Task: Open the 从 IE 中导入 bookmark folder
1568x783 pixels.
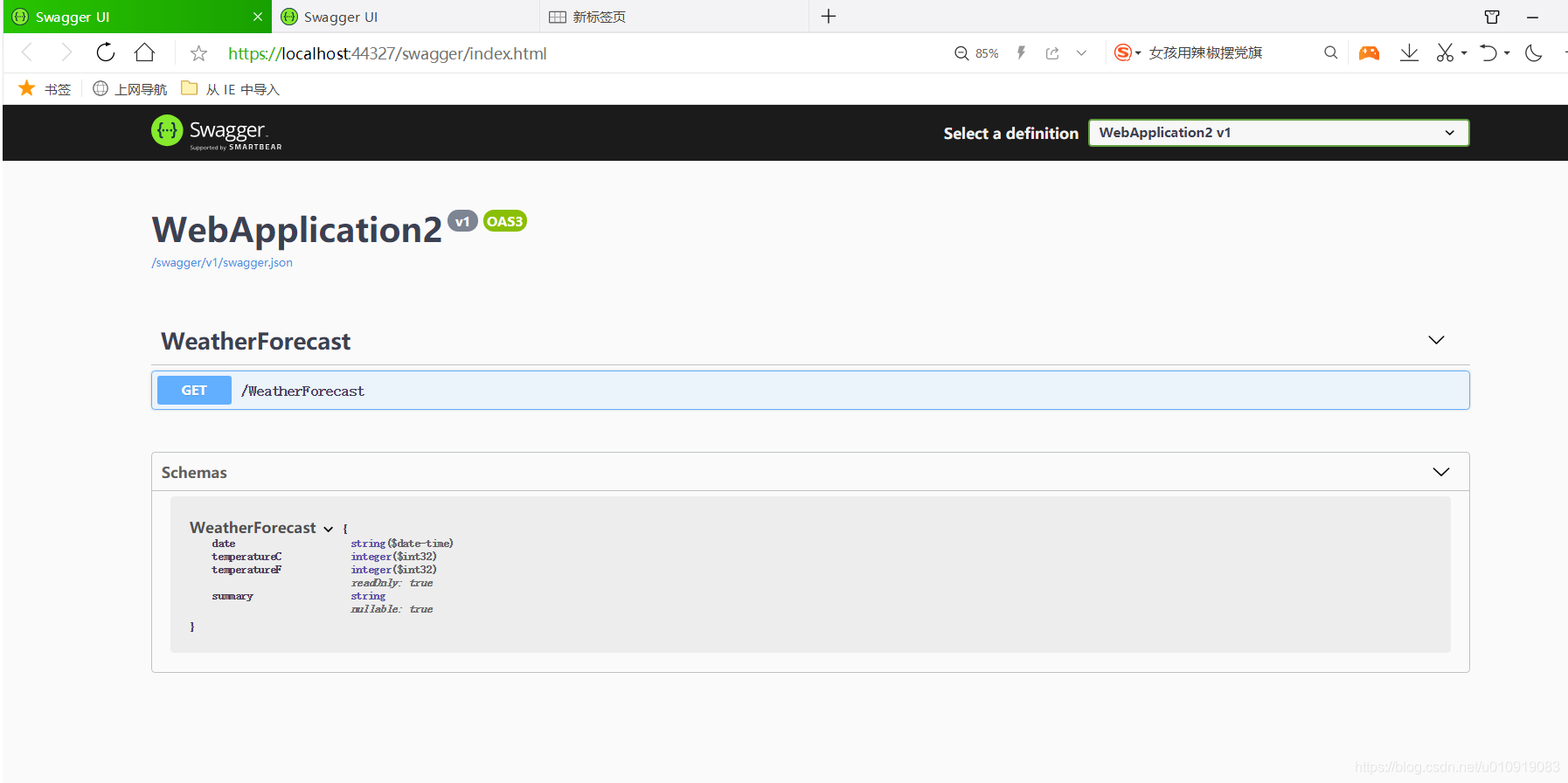Action: pos(231,89)
